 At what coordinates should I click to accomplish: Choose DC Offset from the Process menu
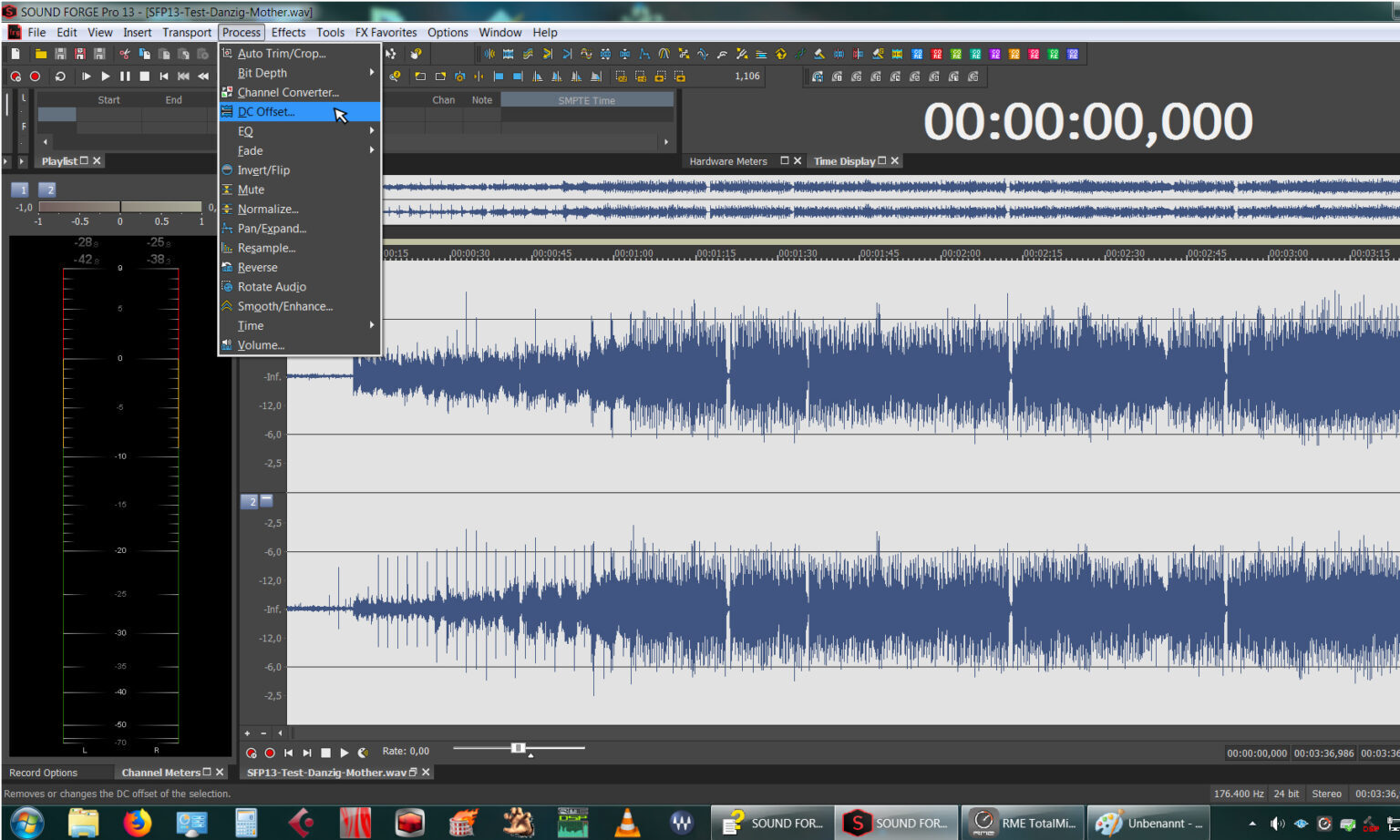pos(299,112)
